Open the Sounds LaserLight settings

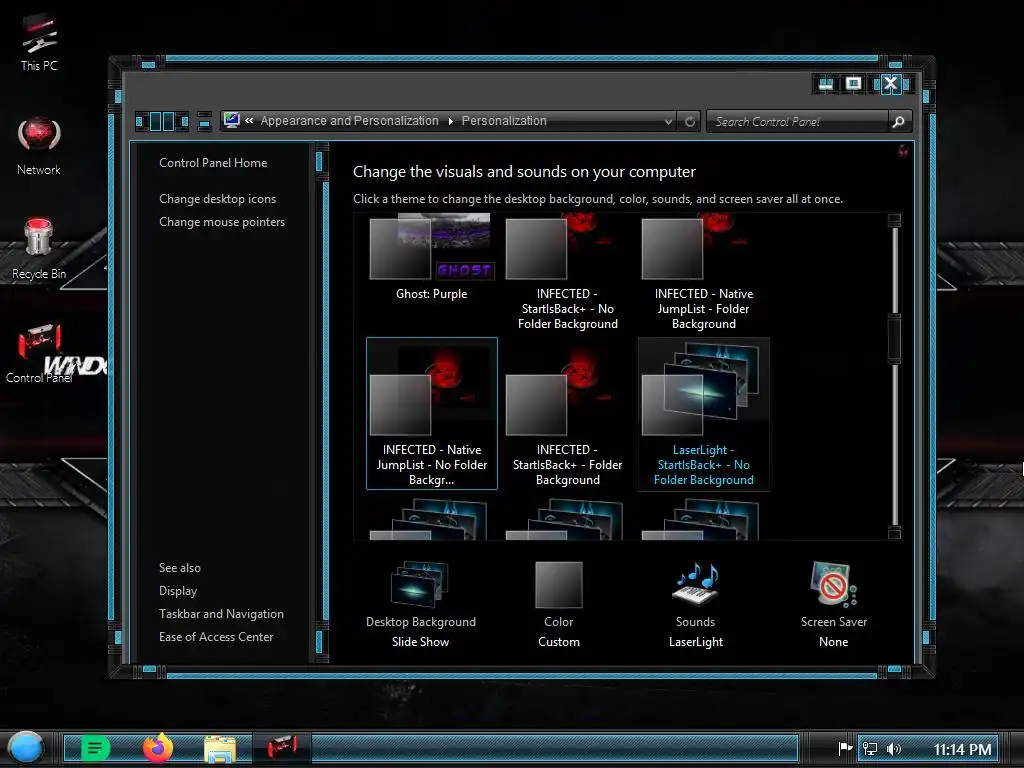coord(696,604)
